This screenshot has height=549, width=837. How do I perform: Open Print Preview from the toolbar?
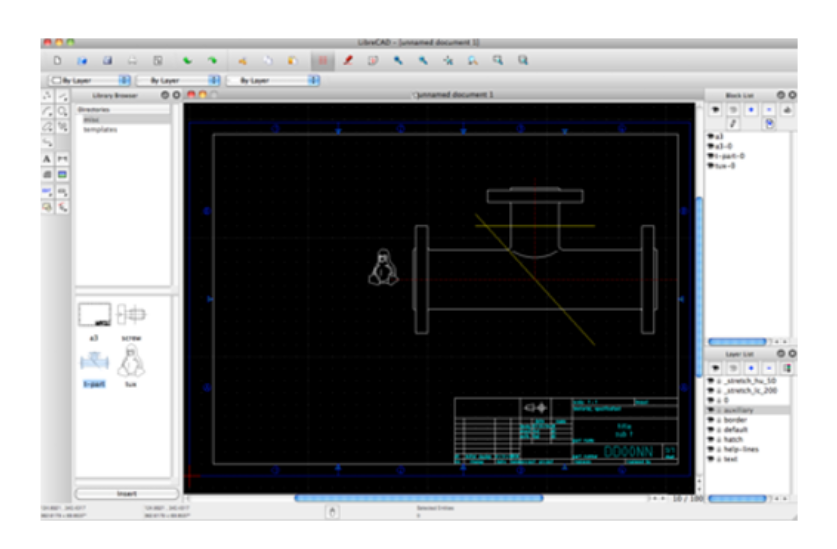158,60
